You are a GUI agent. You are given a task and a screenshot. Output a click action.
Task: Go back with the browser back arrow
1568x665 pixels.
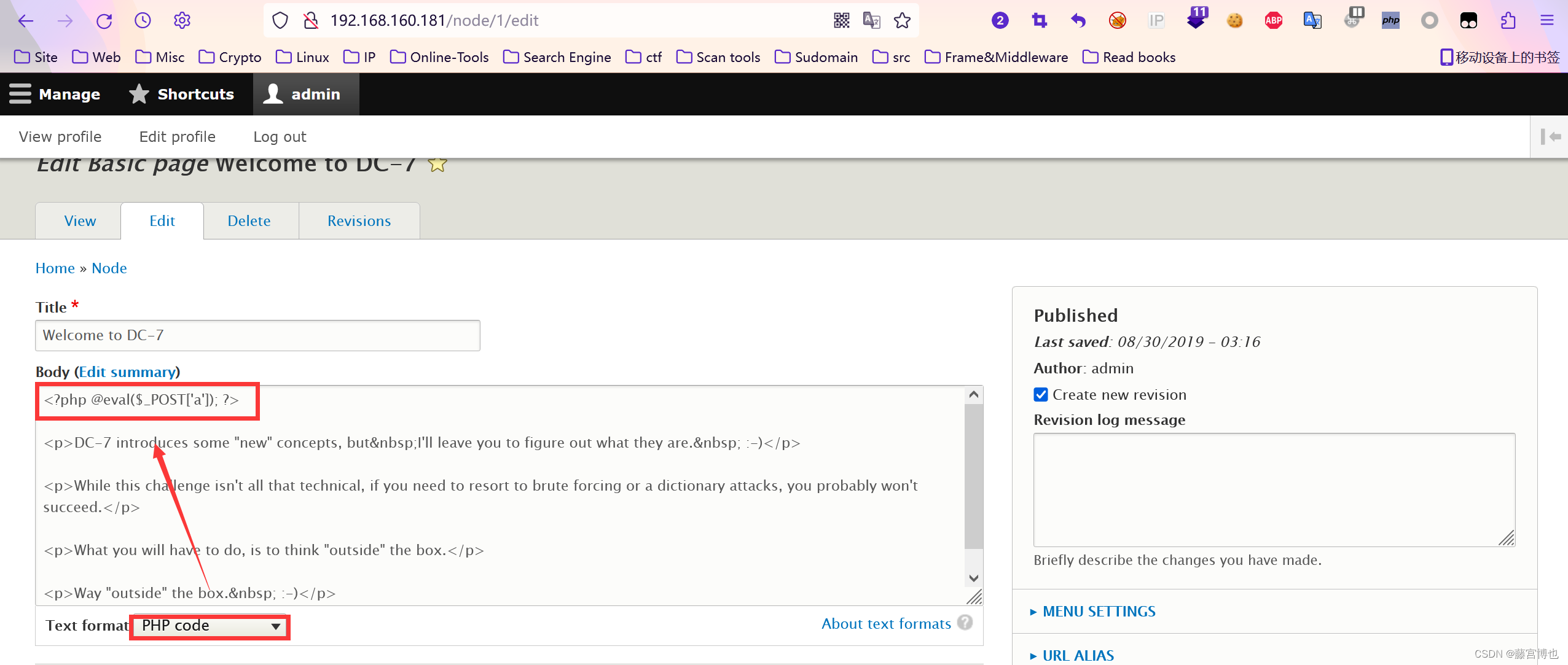click(x=26, y=21)
